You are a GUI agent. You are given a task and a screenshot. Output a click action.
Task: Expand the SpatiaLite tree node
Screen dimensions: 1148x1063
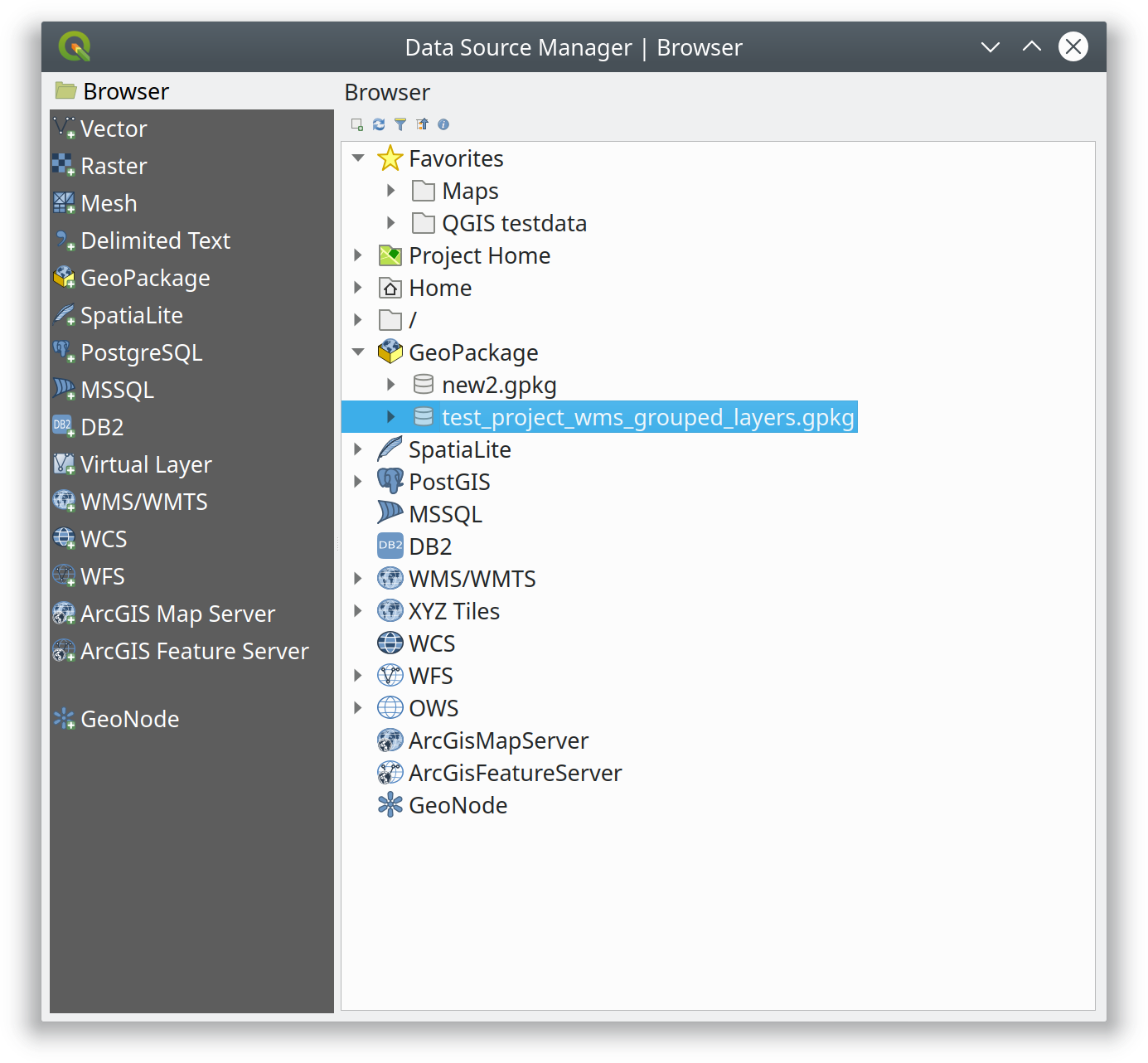point(358,449)
